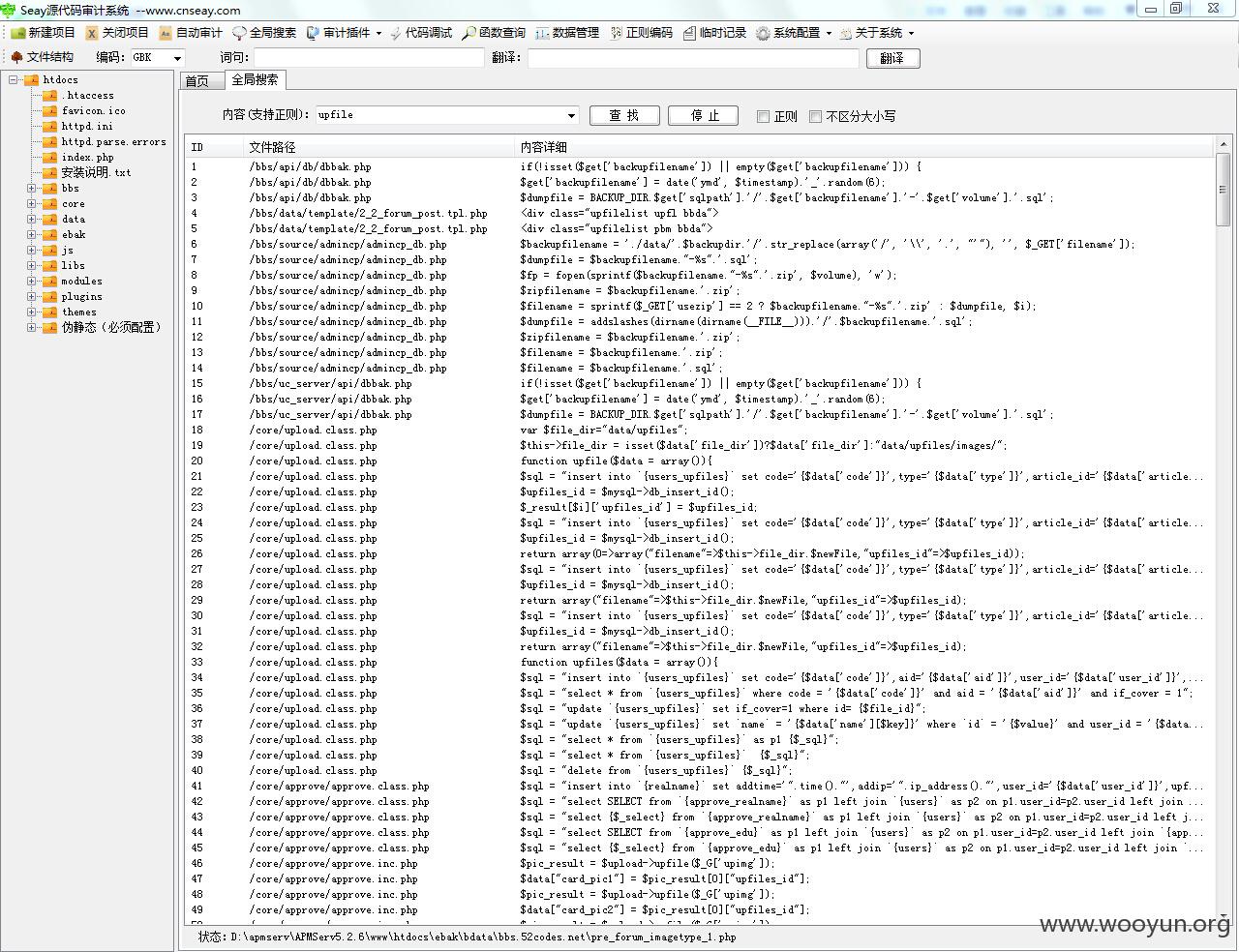Open the search content combo box dropdown

pos(571,115)
